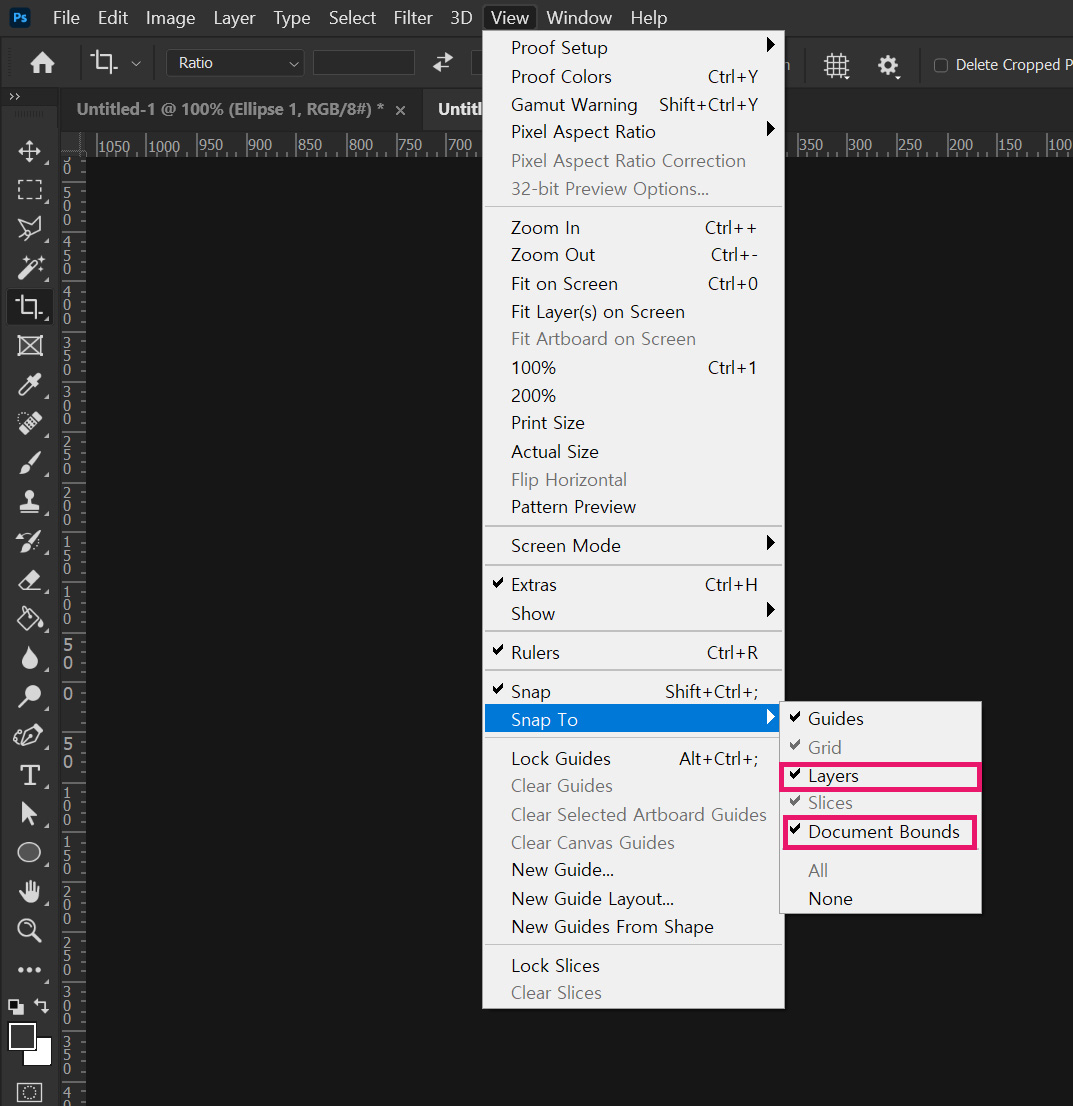Image resolution: width=1073 pixels, height=1106 pixels.
Task: Open the Image menu
Action: click(x=171, y=18)
